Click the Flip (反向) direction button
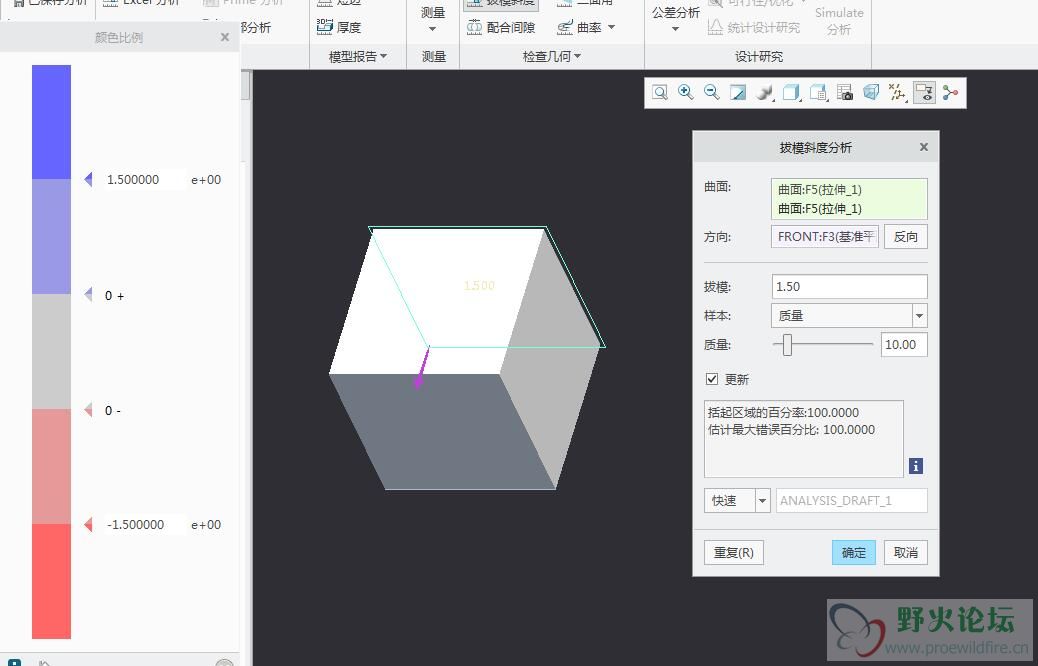Image resolution: width=1038 pixels, height=666 pixels. point(906,236)
